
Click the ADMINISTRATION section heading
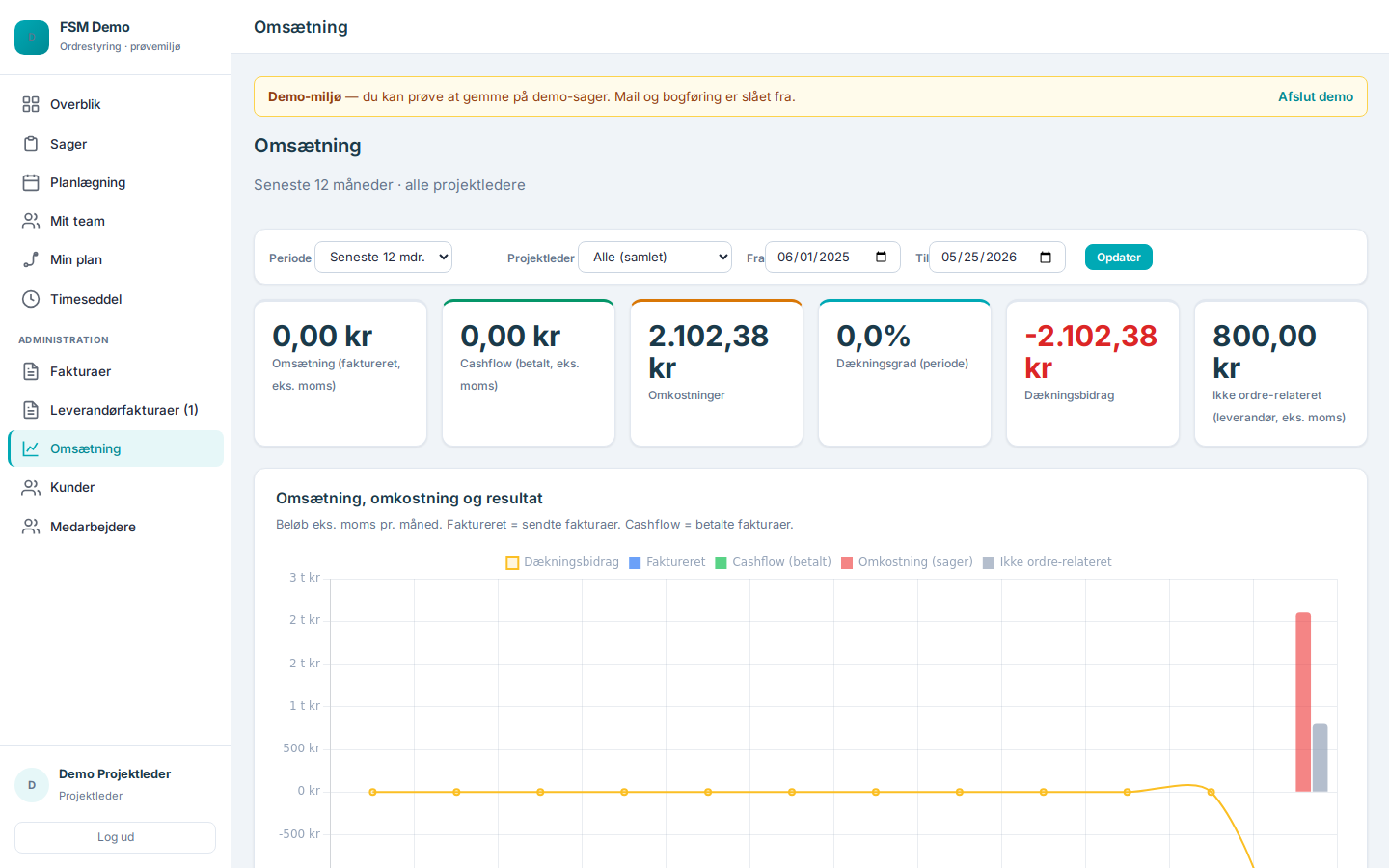click(x=64, y=340)
